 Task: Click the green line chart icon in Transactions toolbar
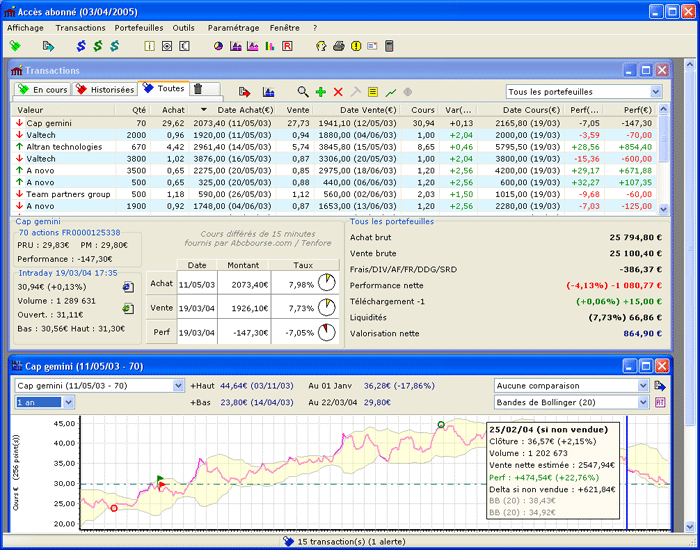[x=391, y=92]
